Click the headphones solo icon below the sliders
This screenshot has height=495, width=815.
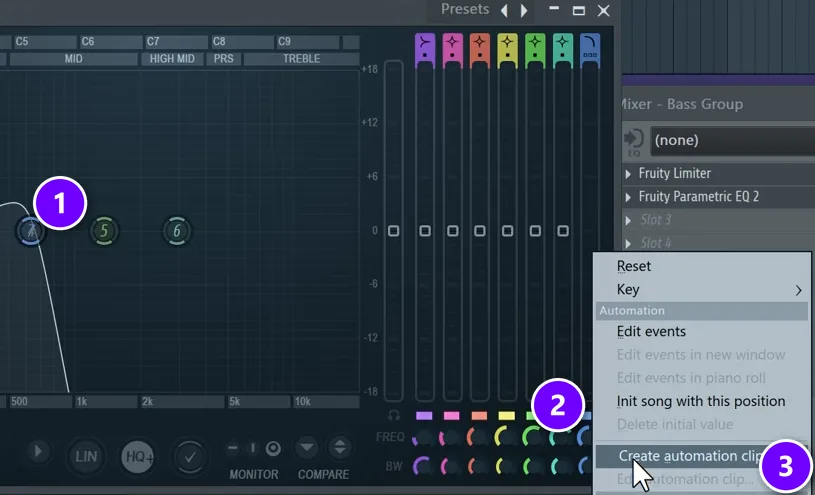(x=394, y=415)
